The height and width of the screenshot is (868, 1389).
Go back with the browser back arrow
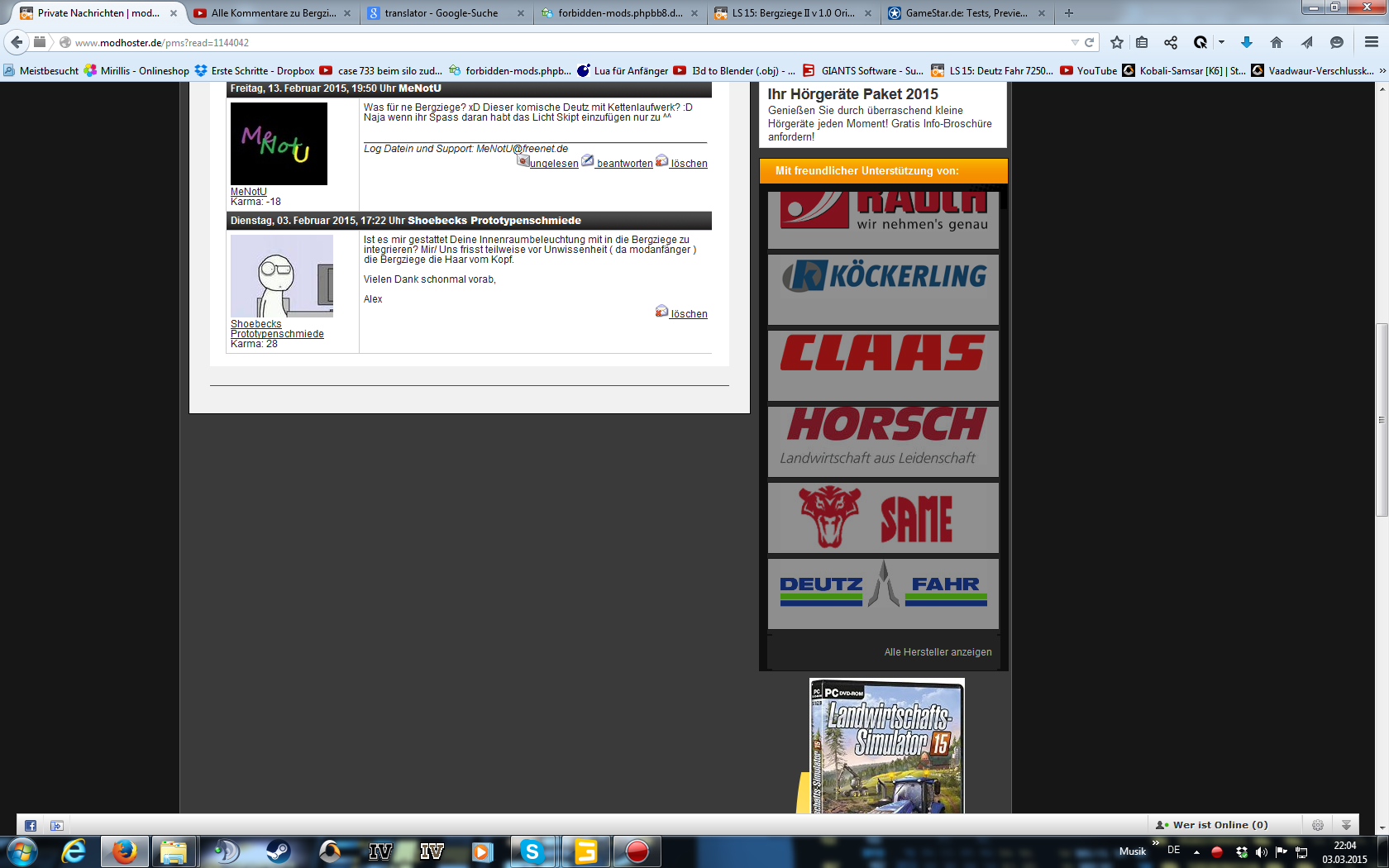[17, 42]
